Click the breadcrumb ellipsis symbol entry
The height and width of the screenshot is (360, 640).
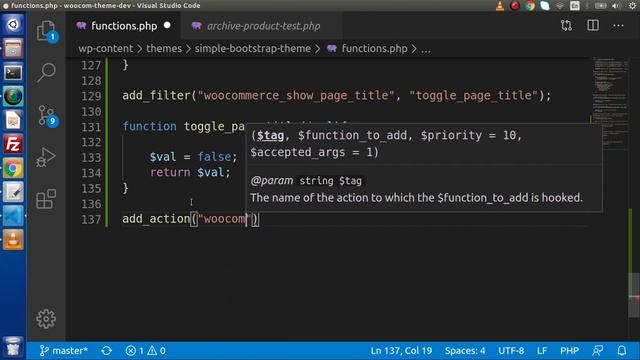(x=426, y=49)
